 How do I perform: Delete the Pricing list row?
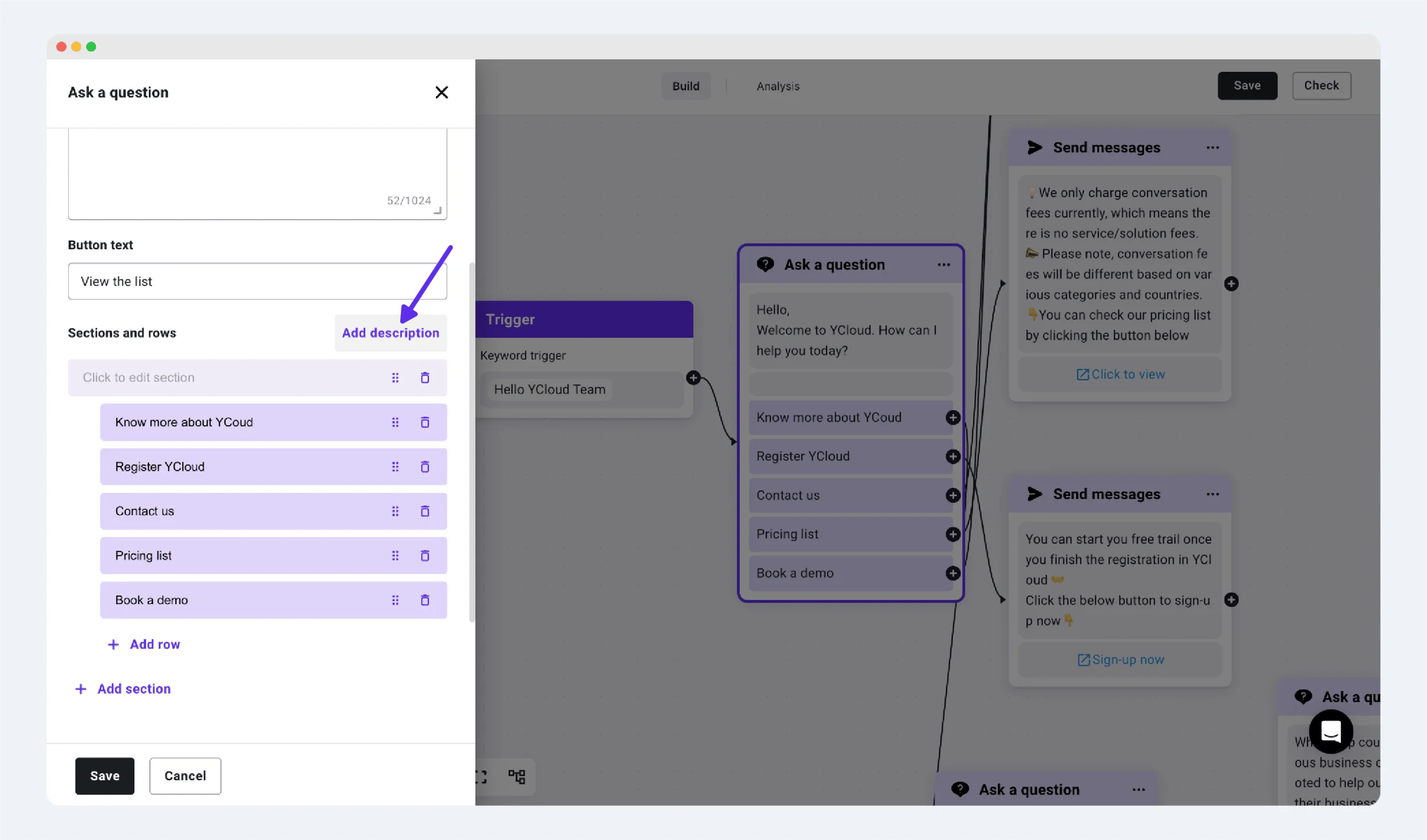[x=425, y=556]
